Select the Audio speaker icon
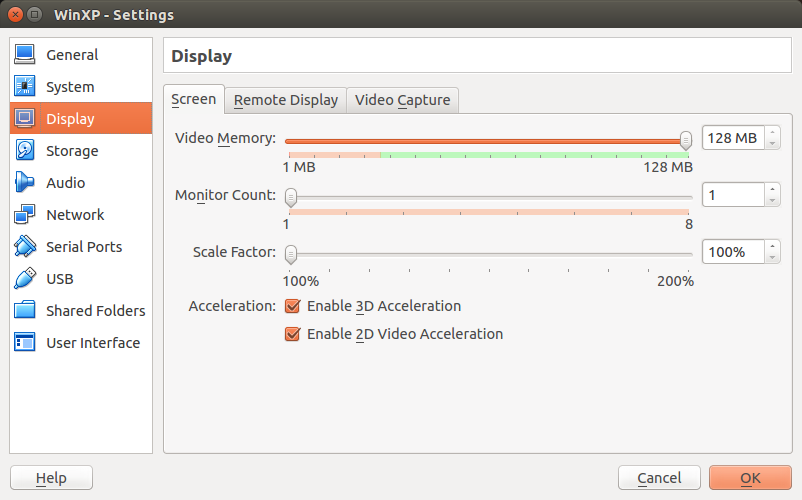 coord(25,183)
